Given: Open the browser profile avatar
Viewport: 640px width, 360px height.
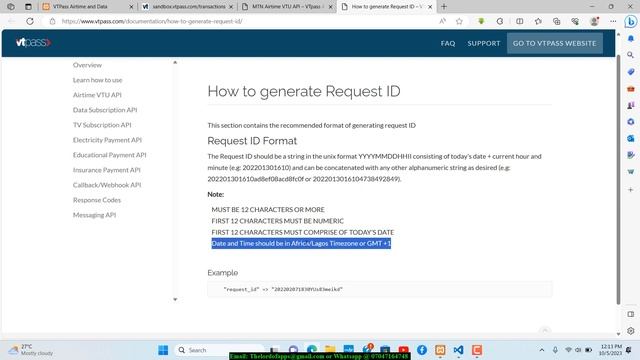Looking at the screenshot, I should point(594,21).
